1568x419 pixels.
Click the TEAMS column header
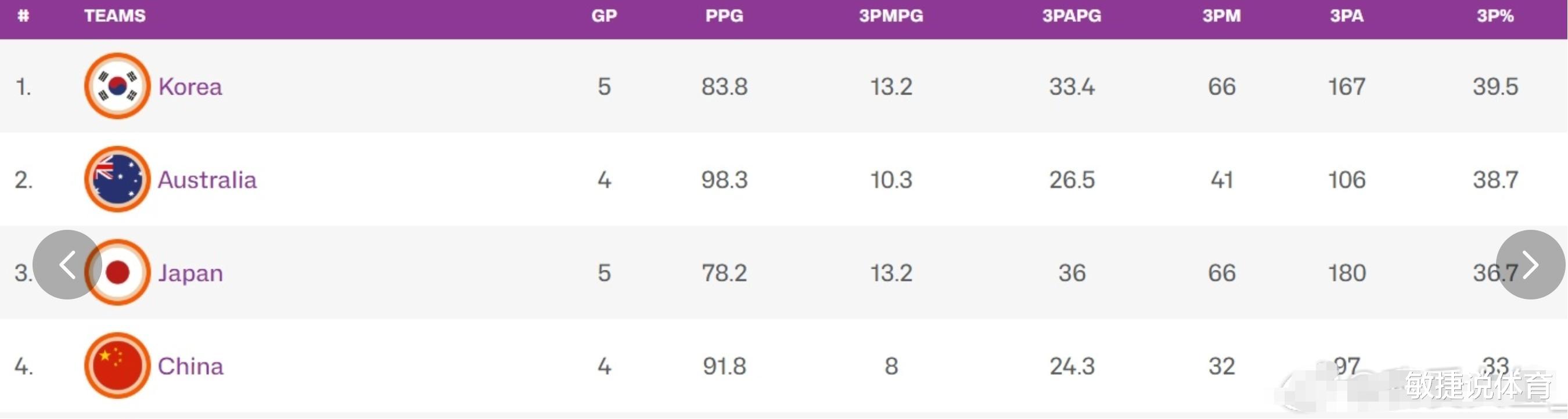click(114, 16)
